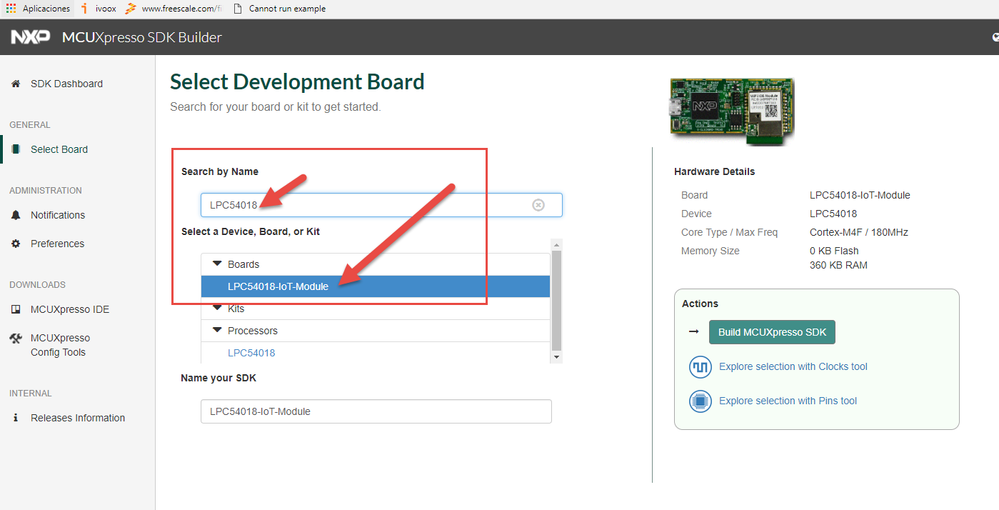Click the list scrollbar up arrow
The image size is (999, 510).
(557, 245)
